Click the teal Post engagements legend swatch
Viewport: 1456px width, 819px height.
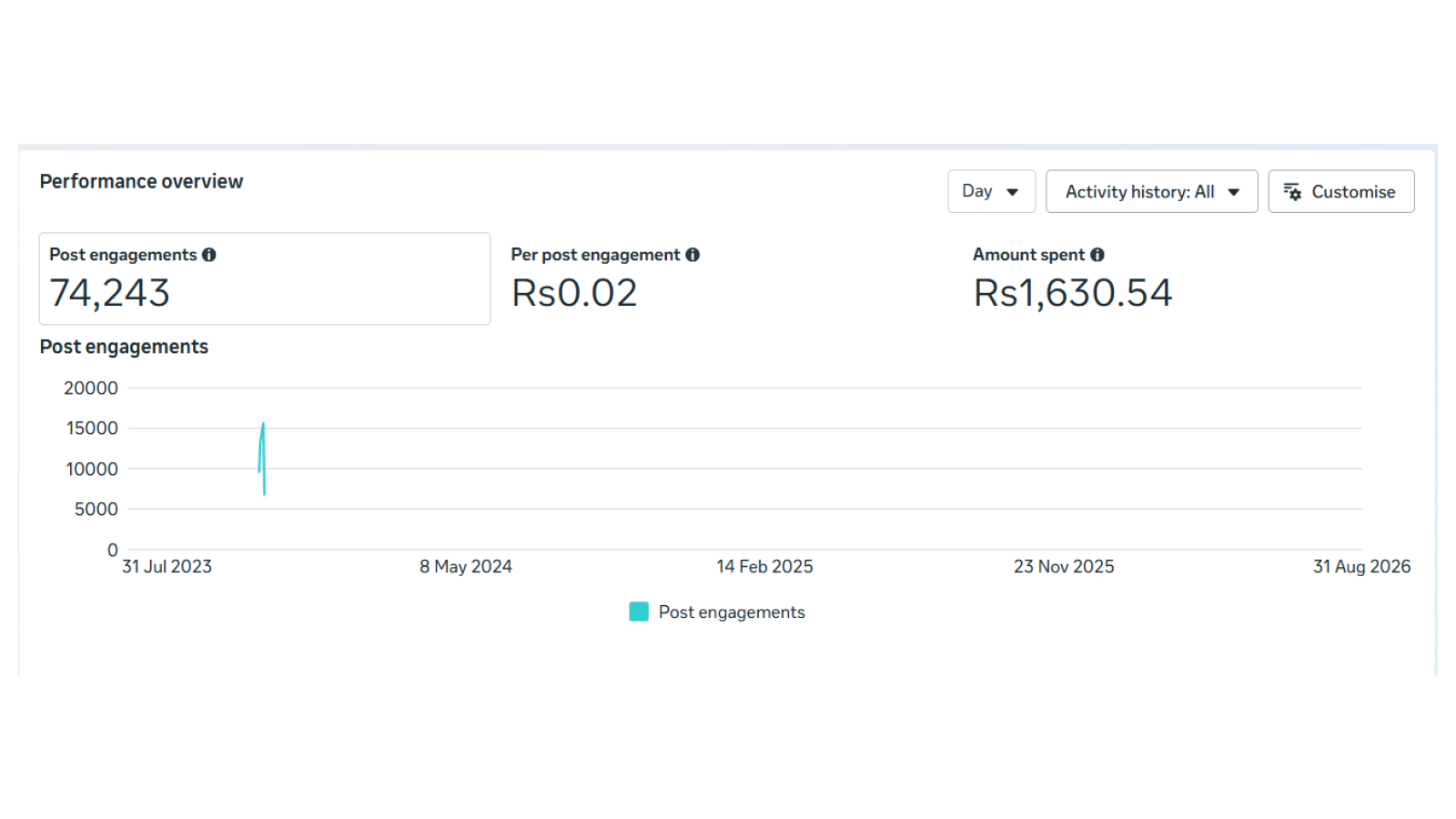point(639,612)
